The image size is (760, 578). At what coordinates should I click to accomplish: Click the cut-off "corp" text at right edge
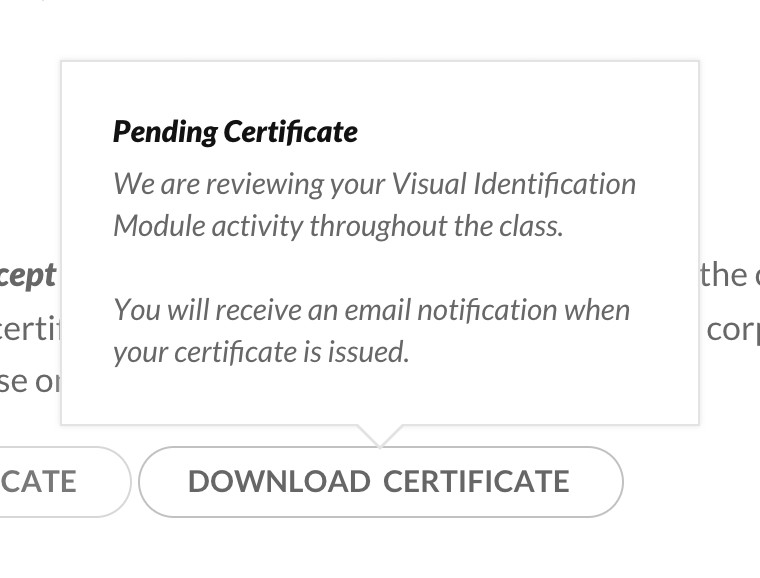pyautogui.click(x=732, y=330)
